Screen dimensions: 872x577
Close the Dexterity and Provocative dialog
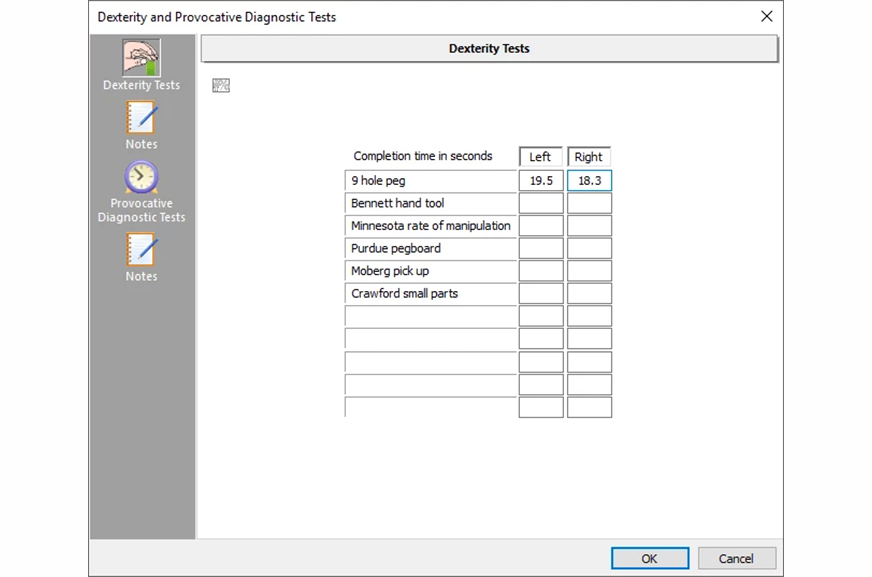pos(767,17)
